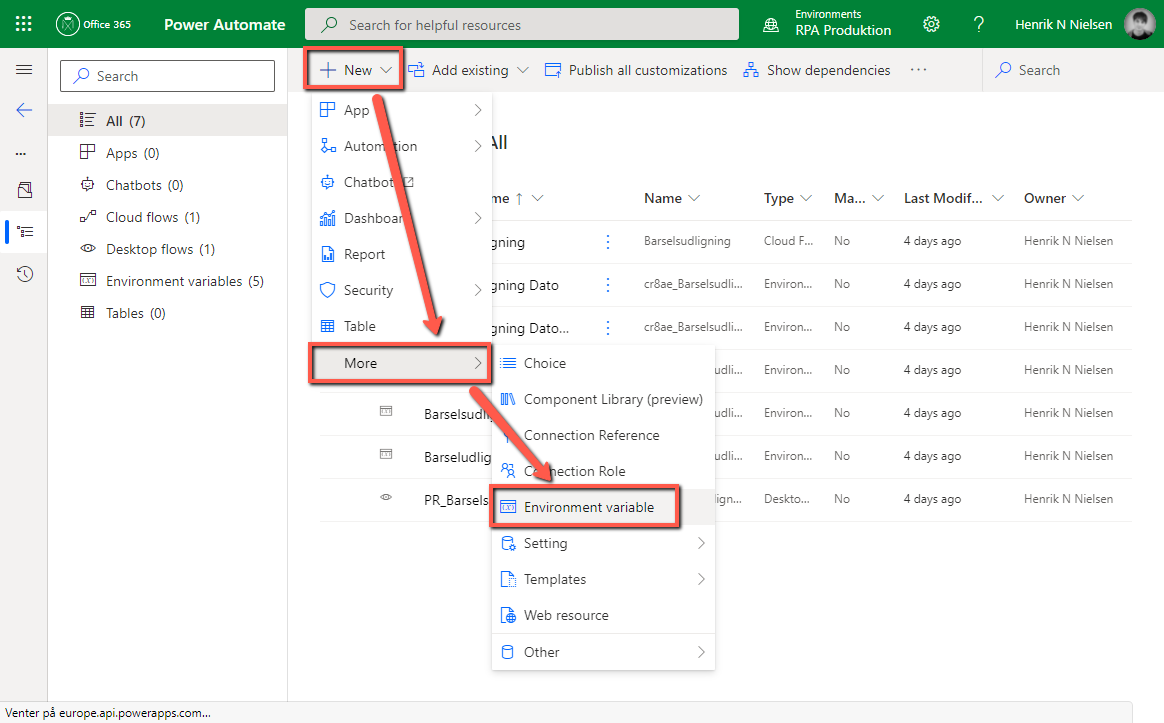Viewport: 1164px width, 723px height.
Task: Select Apps (0) in objects tree
Action: (x=168, y=153)
